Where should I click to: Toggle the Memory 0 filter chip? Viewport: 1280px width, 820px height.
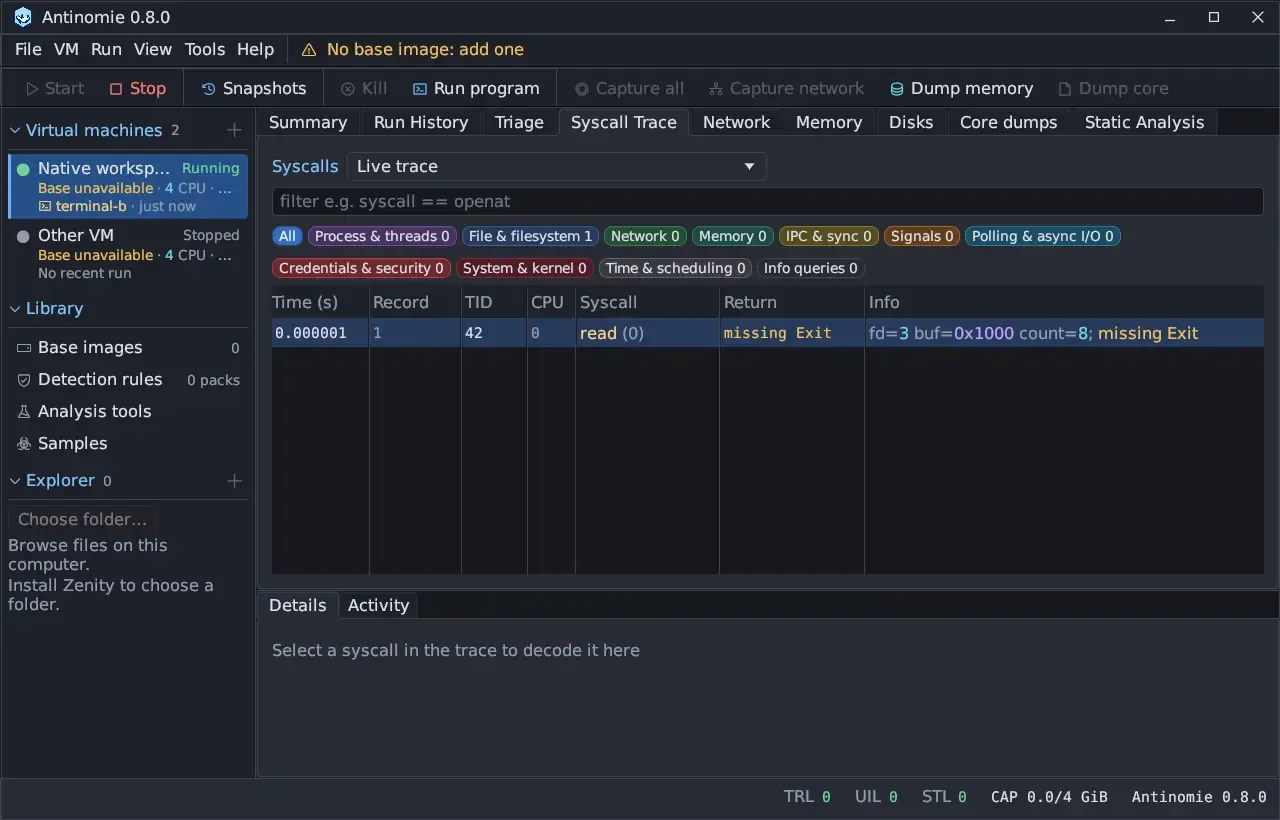click(x=733, y=236)
